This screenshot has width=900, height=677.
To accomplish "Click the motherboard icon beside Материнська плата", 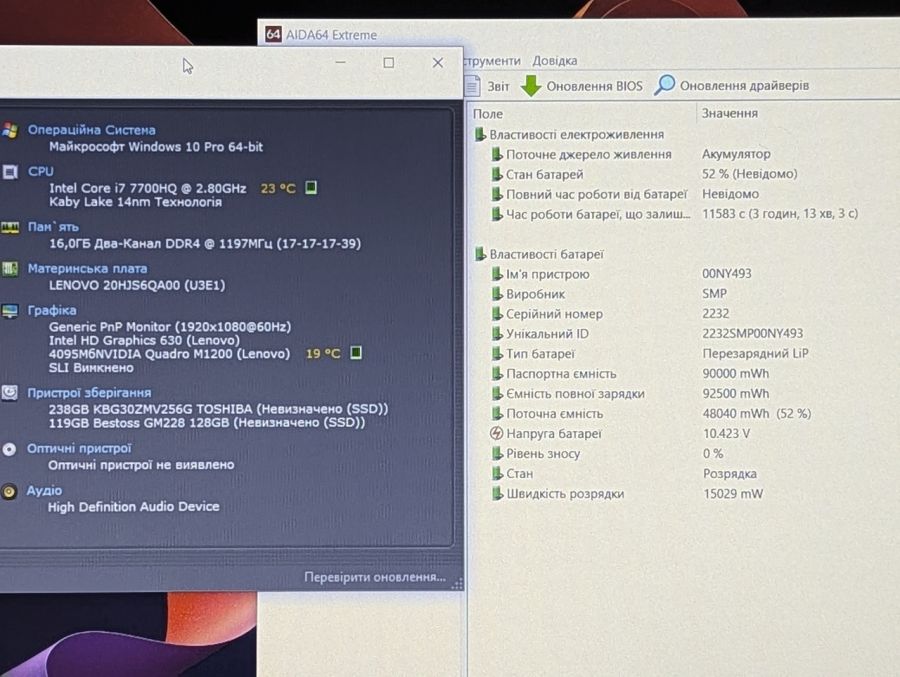I will point(9,269).
